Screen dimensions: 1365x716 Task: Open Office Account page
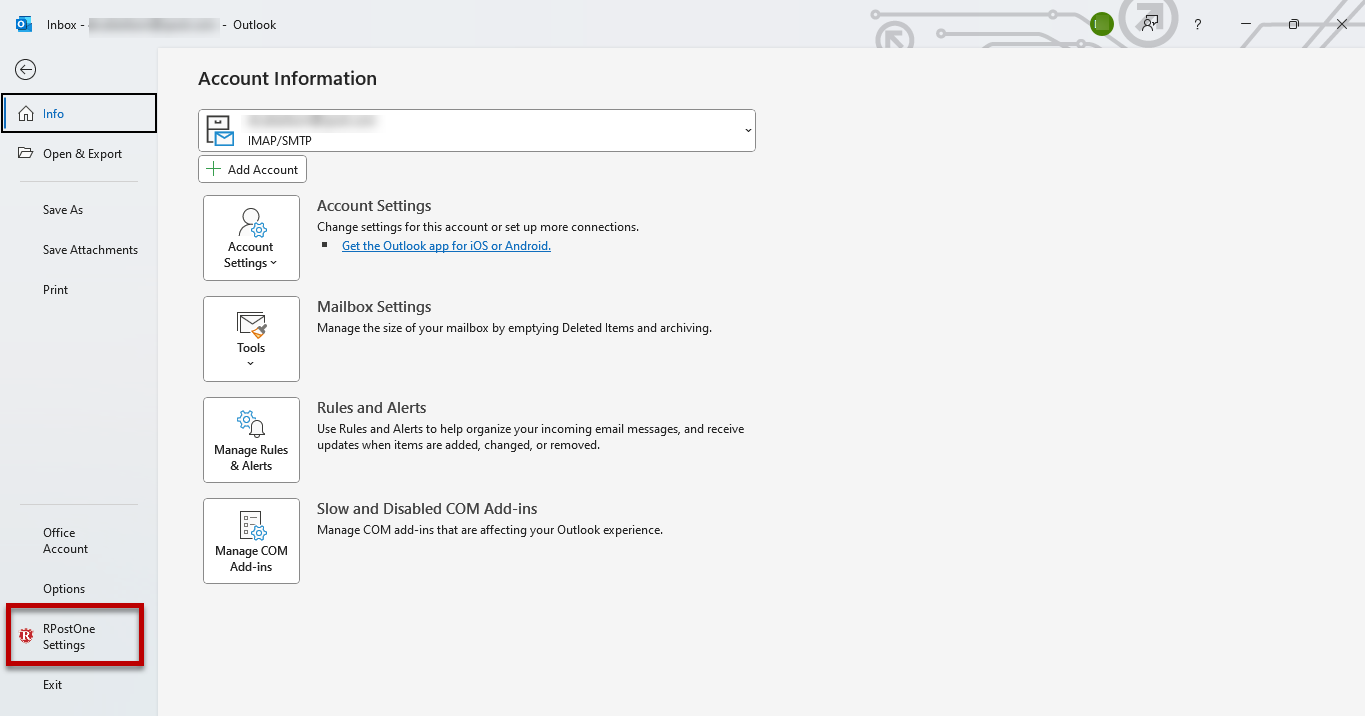(x=66, y=541)
